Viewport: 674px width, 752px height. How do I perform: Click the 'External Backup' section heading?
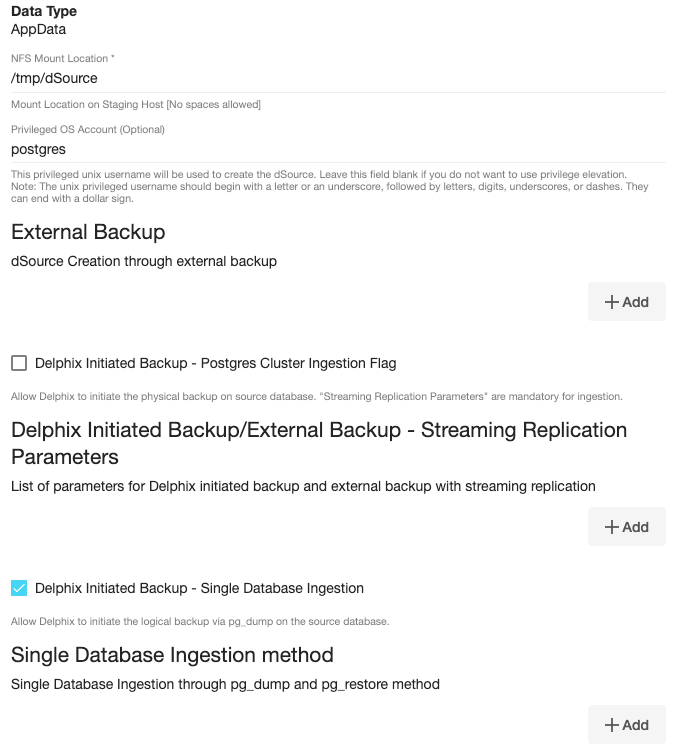(88, 232)
